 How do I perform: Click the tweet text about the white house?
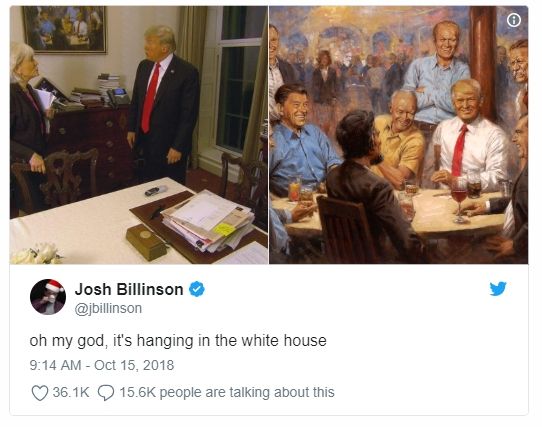pyautogui.click(x=178, y=341)
